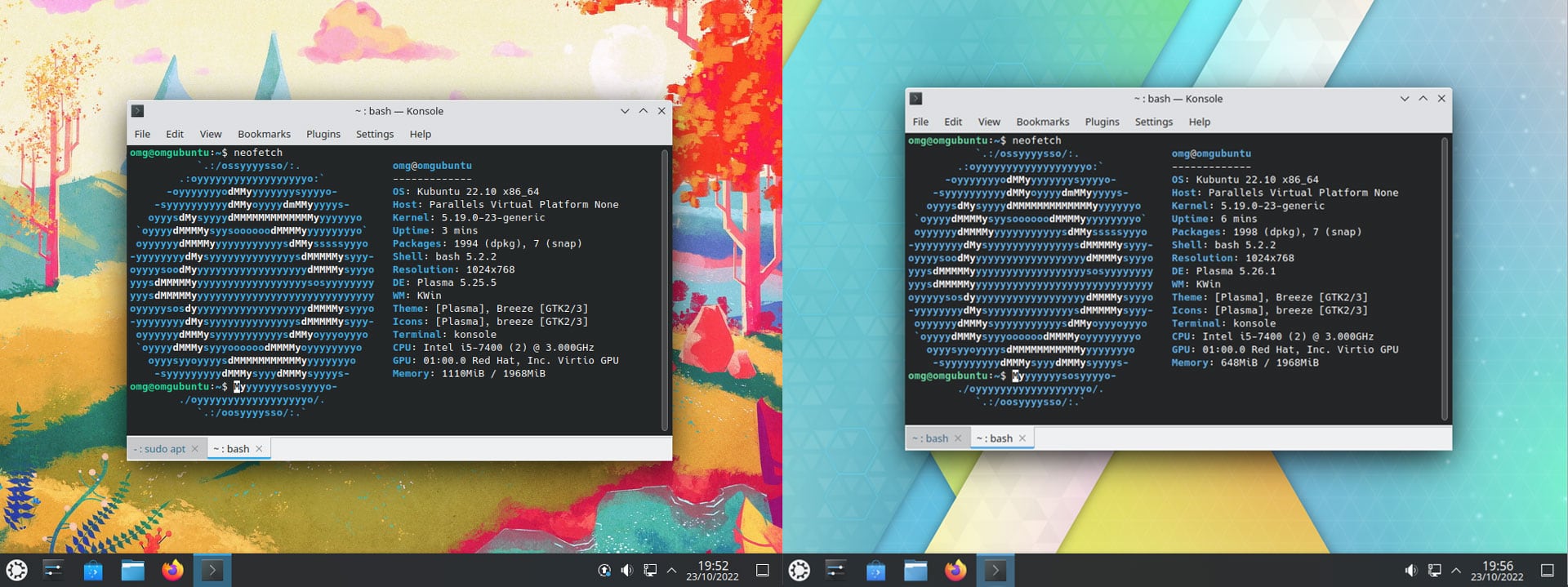Open volume control beside the 19:52 clock

[x=626, y=571]
